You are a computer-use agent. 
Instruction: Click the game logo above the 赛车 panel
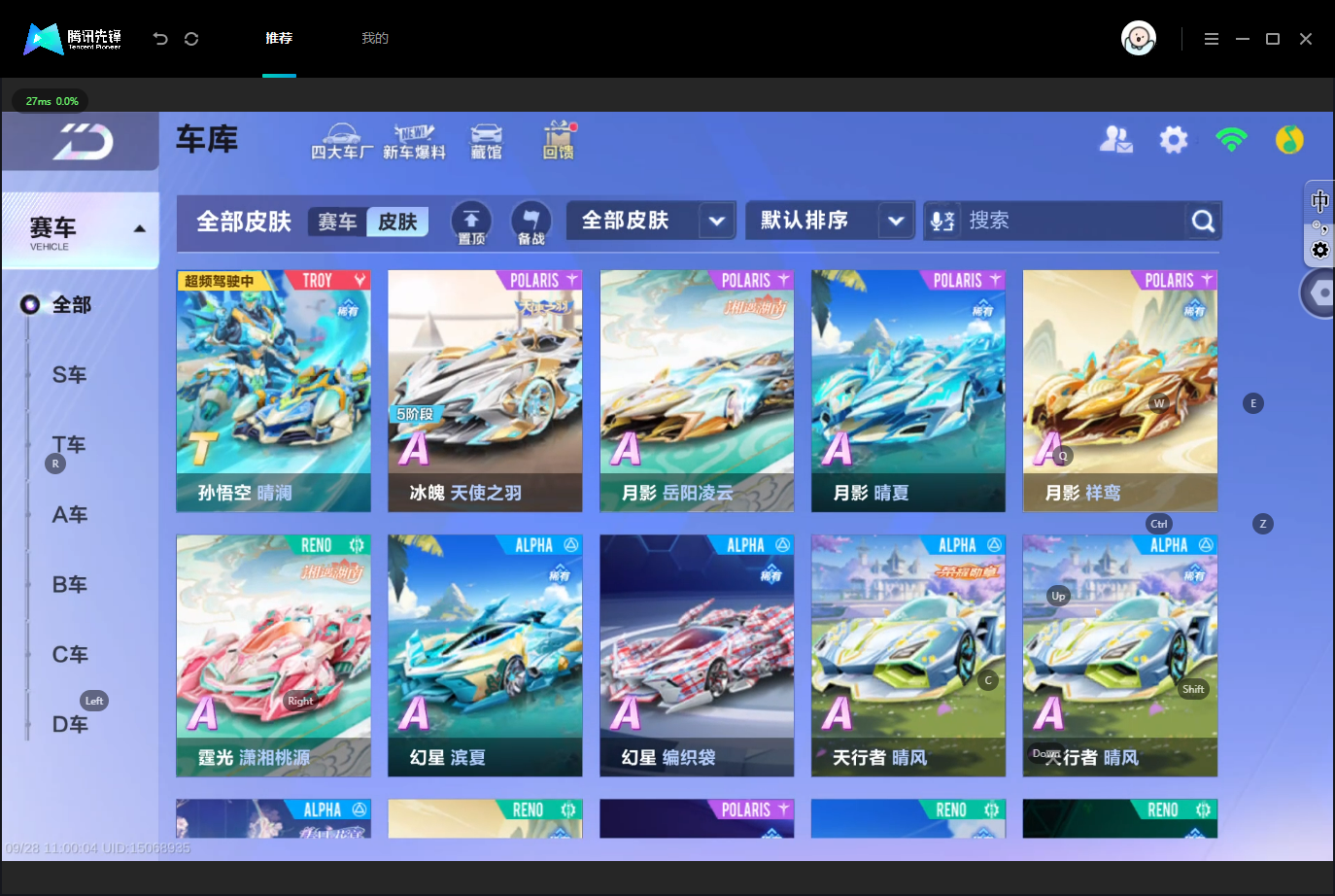click(83, 142)
